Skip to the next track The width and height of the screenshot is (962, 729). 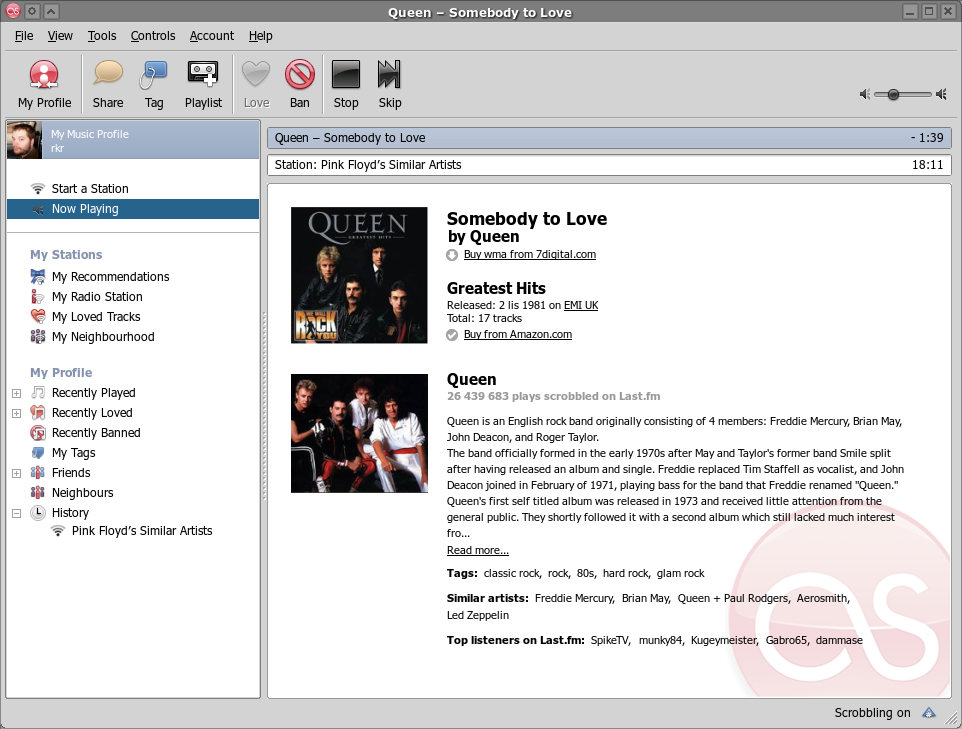tap(390, 85)
